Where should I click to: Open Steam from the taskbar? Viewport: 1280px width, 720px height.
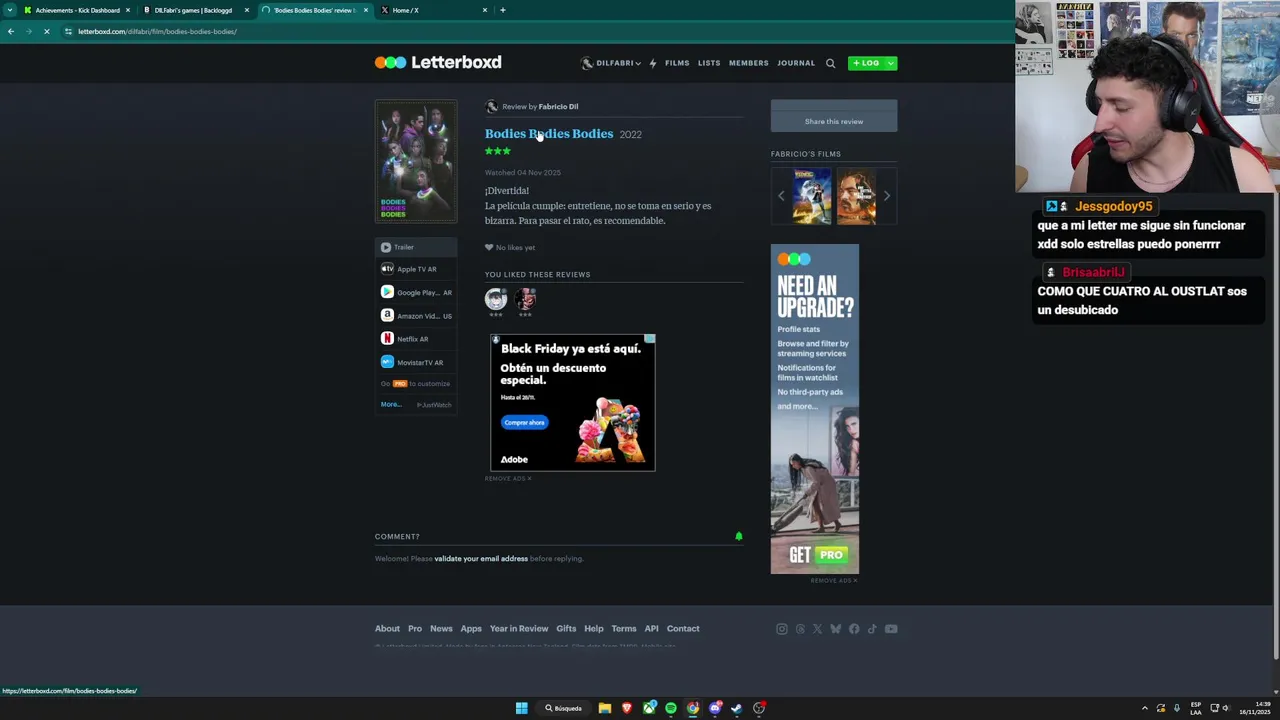tap(737, 708)
